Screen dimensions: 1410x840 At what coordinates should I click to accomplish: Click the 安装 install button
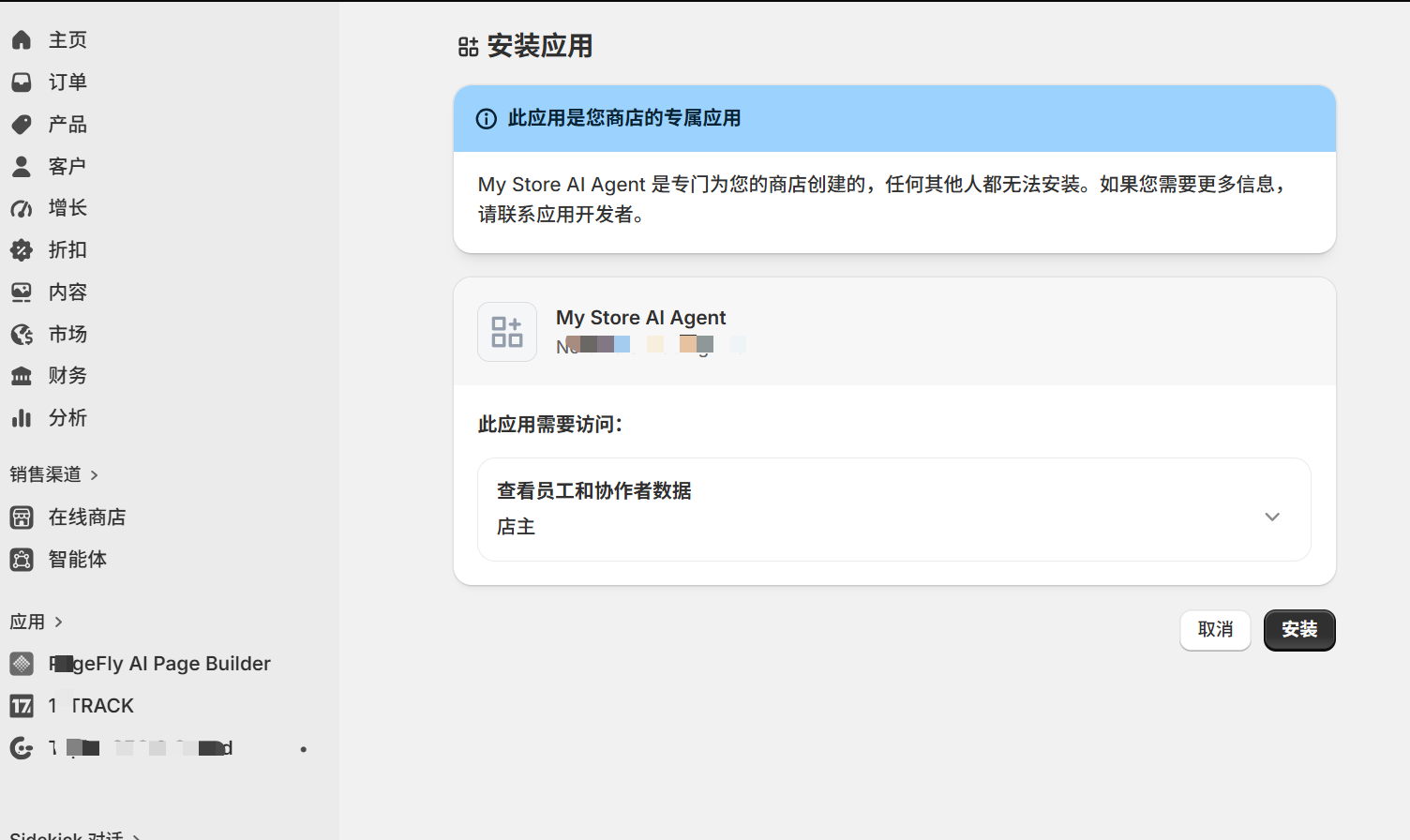coord(1299,630)
